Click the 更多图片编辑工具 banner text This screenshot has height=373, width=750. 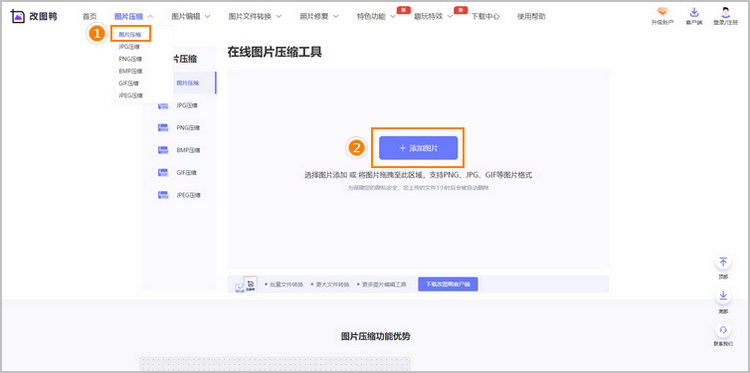coord(384,284)
